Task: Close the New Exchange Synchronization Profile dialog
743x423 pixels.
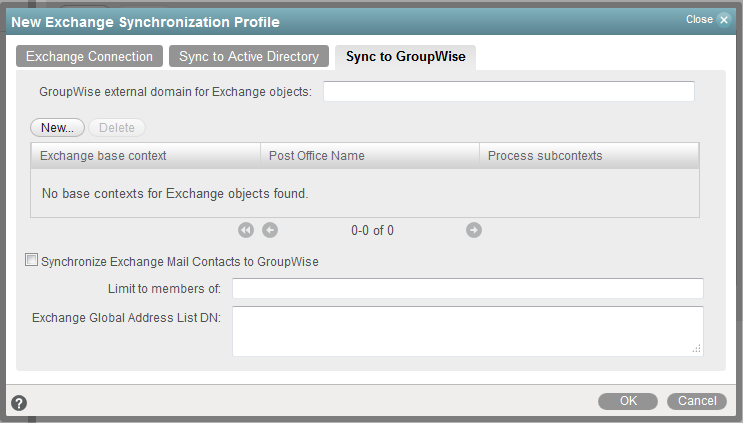Action: coord(724,19)
